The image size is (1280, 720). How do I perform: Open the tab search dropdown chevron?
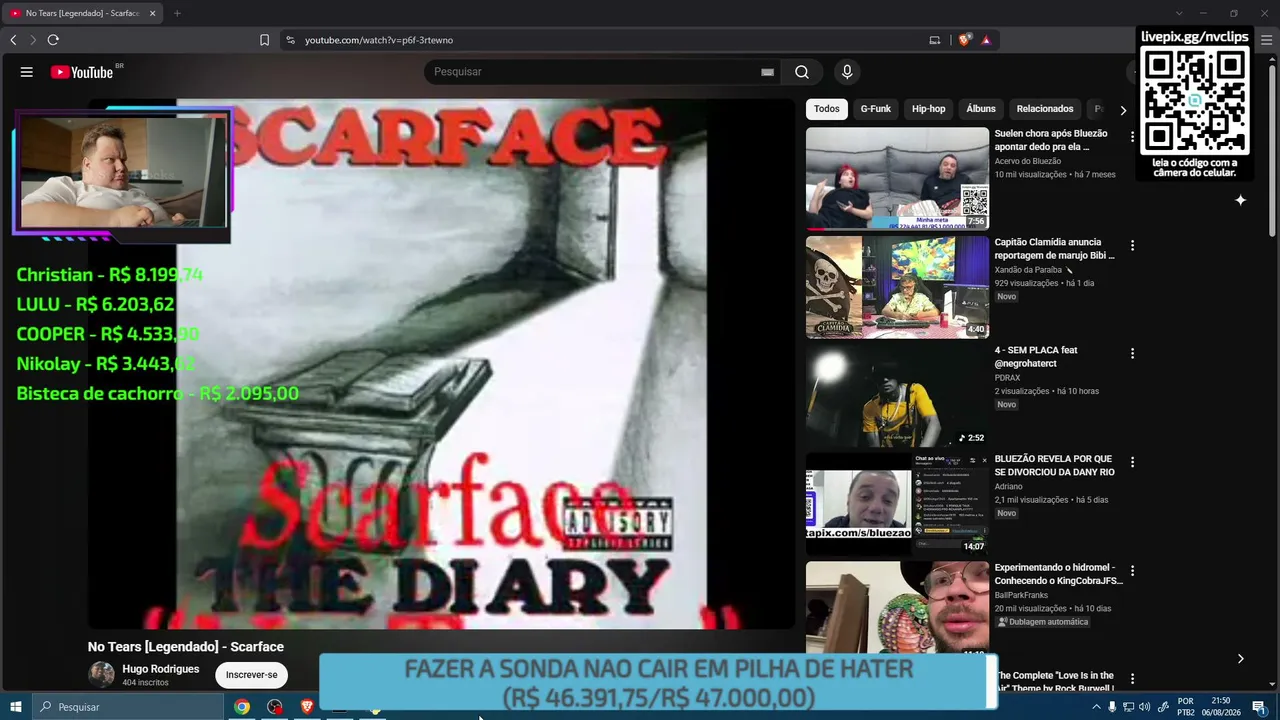click(x=1179, y=13)
